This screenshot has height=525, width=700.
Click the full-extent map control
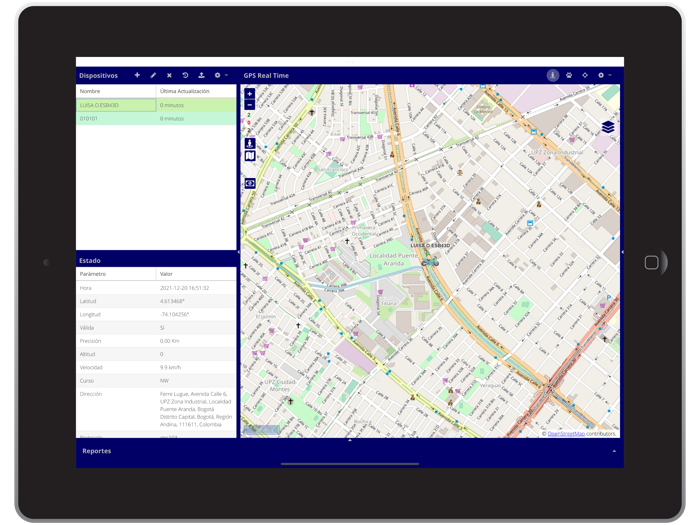[250, 183]
